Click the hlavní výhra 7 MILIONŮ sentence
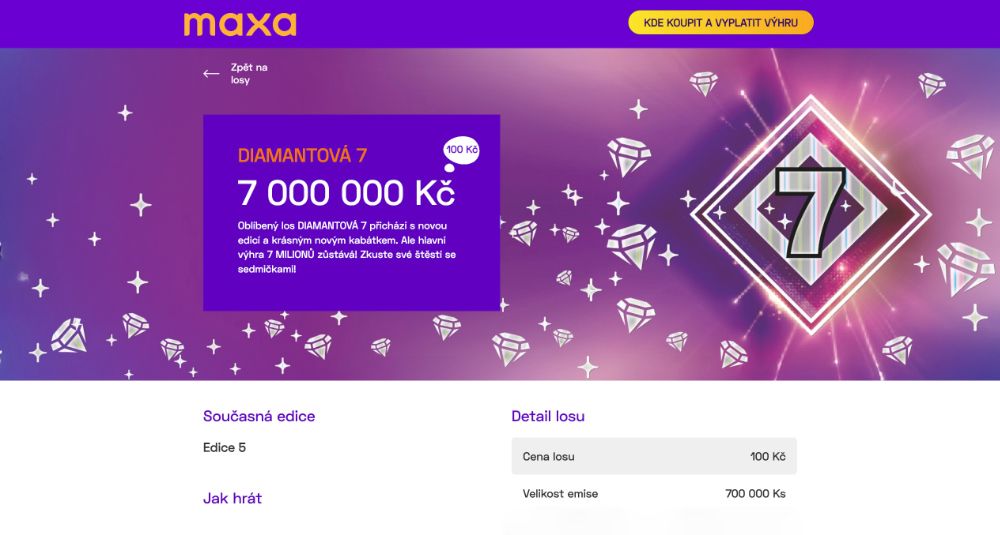The width and height of the screenshot is (1000, 535). [x=340, y=255]
